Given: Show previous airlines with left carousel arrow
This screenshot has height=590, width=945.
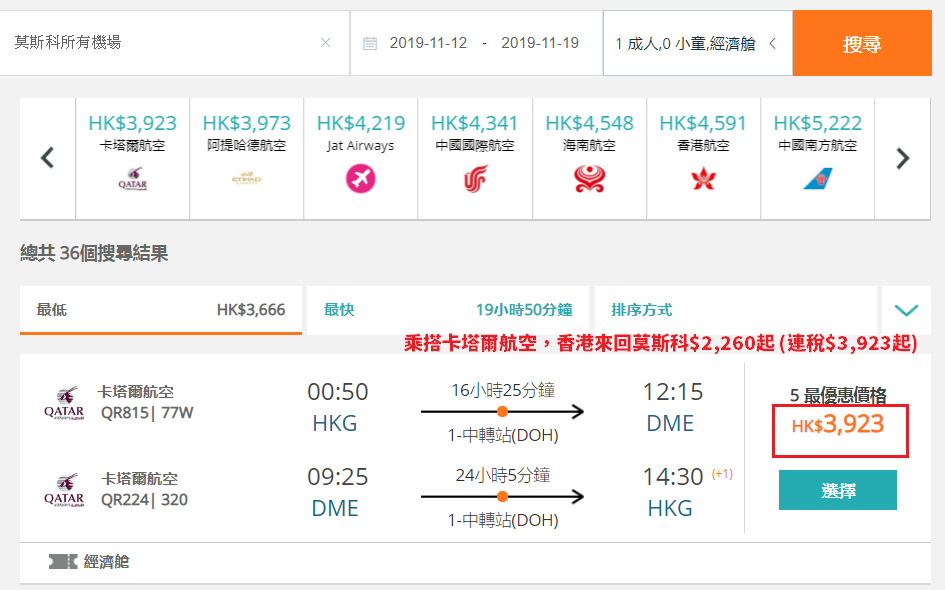Looking at the screenshot, I should point(48,158).
